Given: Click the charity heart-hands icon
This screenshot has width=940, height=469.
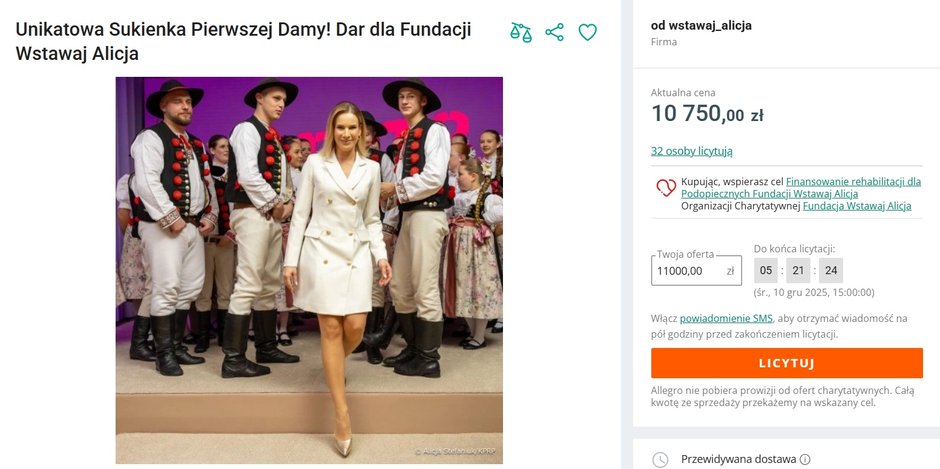Looking at the screenshot, I should point(665,188).
